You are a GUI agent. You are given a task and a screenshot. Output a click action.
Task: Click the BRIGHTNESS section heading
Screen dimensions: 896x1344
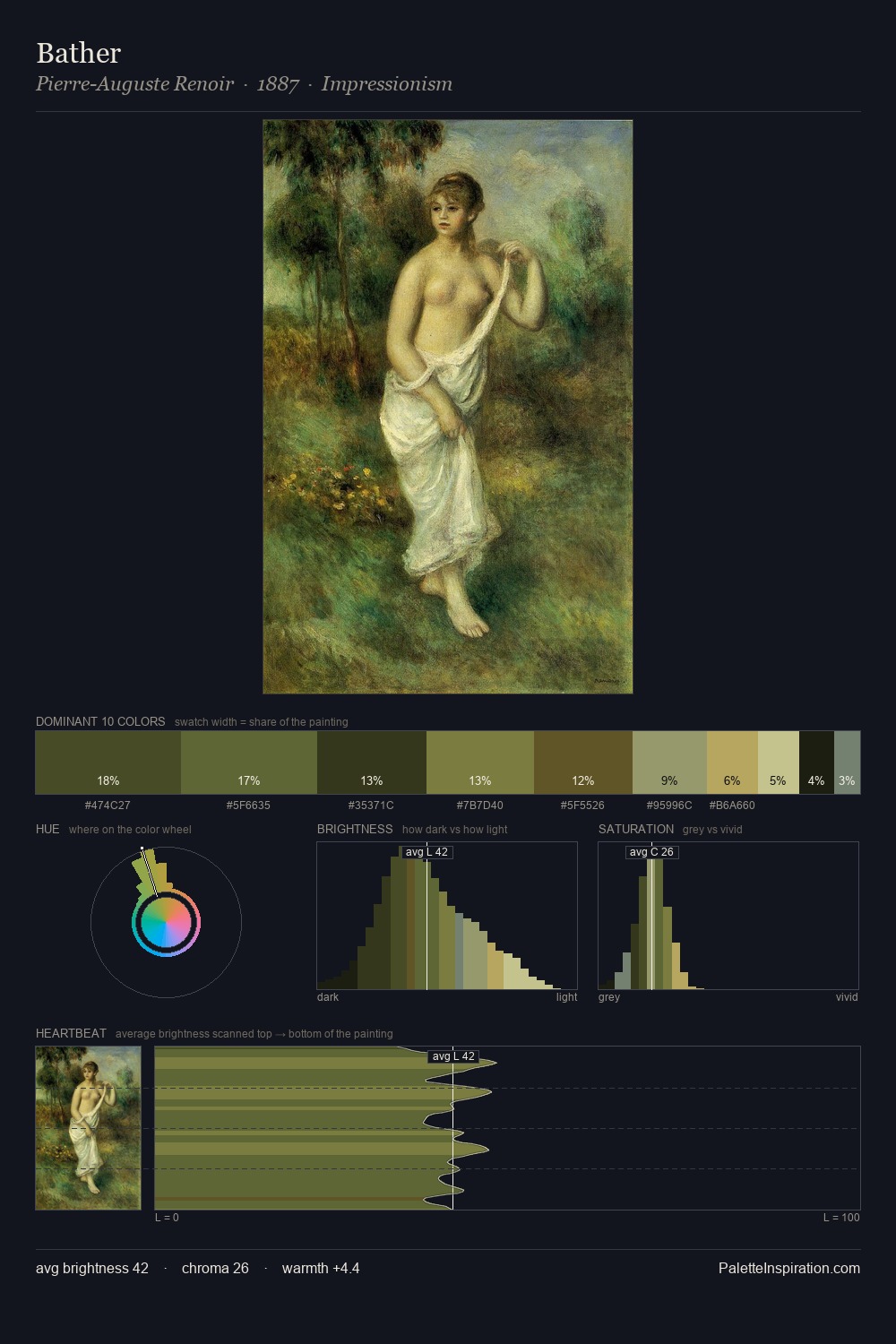pyautogui.click(x=355, y=830)
